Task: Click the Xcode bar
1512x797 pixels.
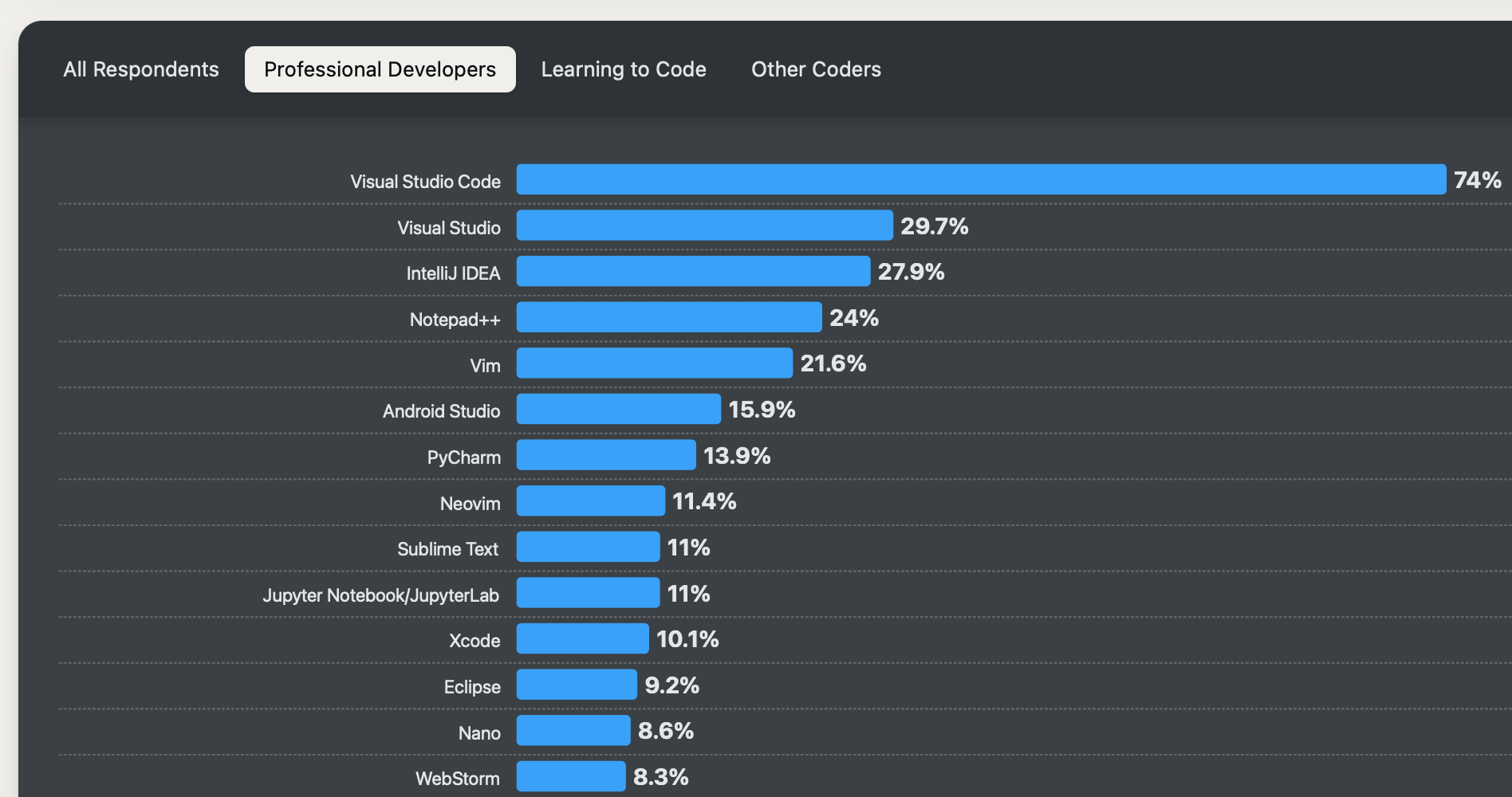Action: 583,638
